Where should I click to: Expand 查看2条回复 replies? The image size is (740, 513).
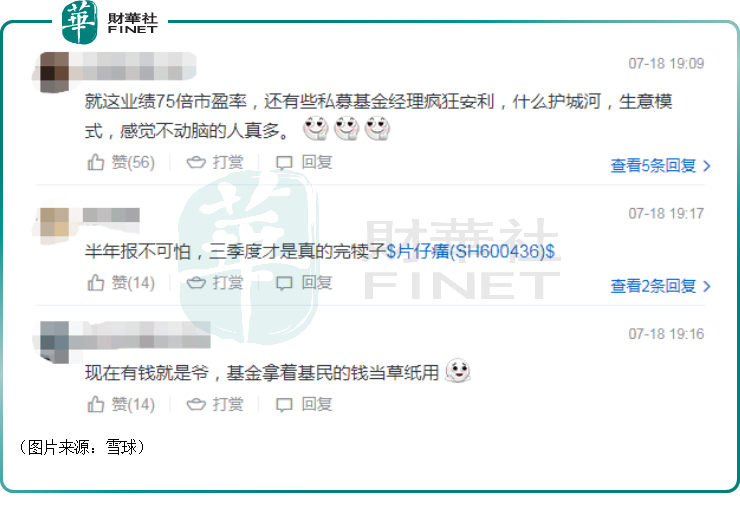[x=660, y=286]
